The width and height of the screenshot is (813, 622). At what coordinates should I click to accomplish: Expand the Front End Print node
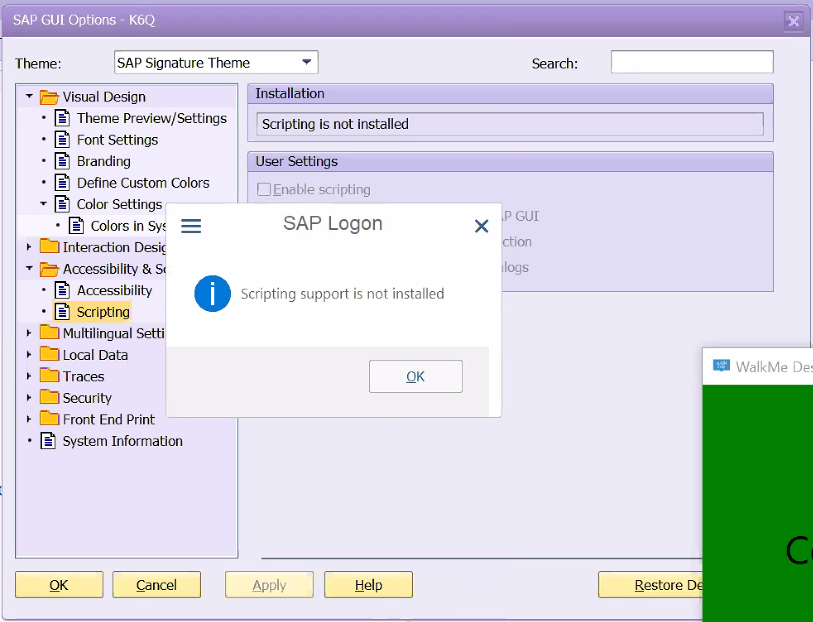pyautogui.click(x=29, y=420)
